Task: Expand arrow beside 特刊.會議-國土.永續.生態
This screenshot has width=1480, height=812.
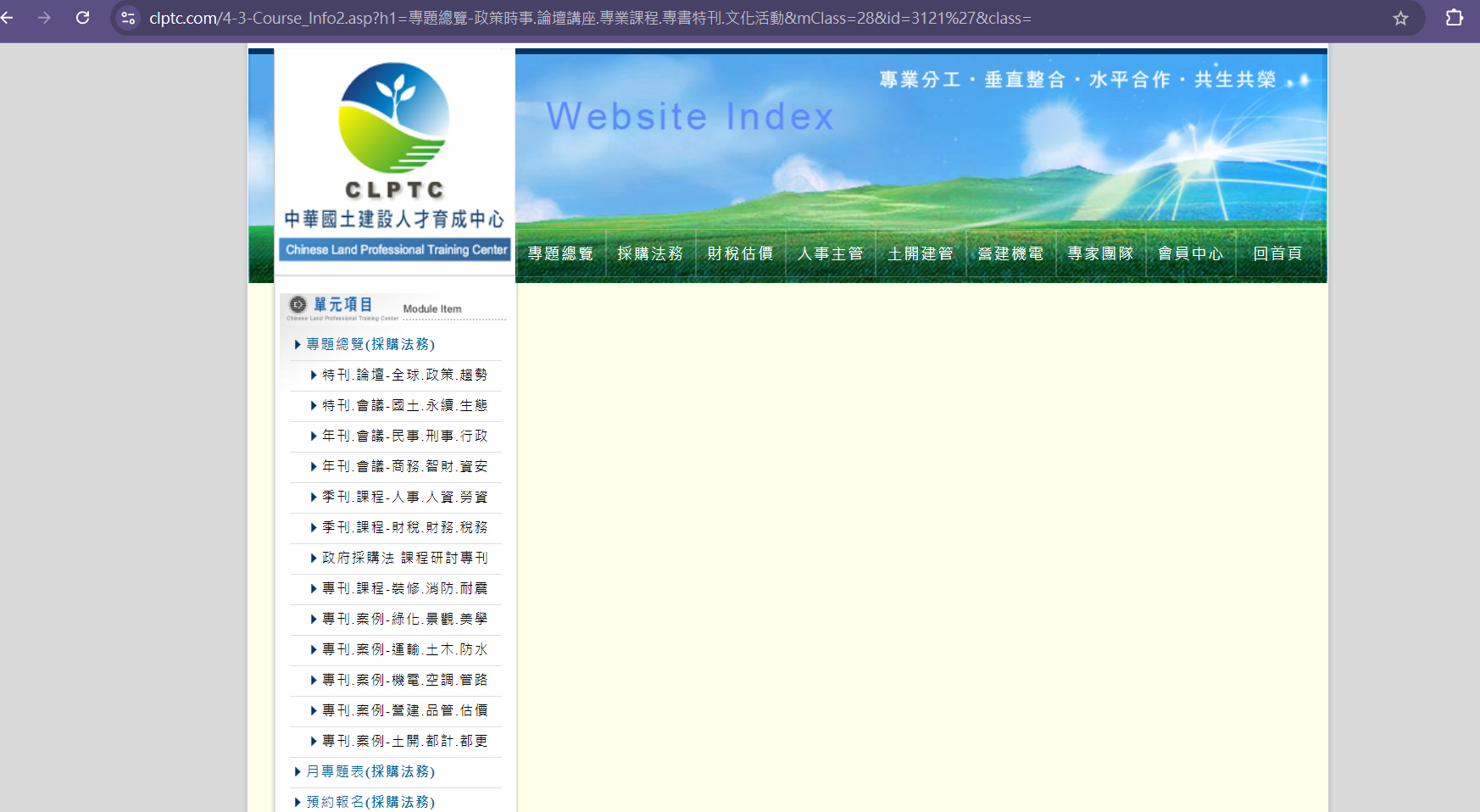Action: coord(314,405)
